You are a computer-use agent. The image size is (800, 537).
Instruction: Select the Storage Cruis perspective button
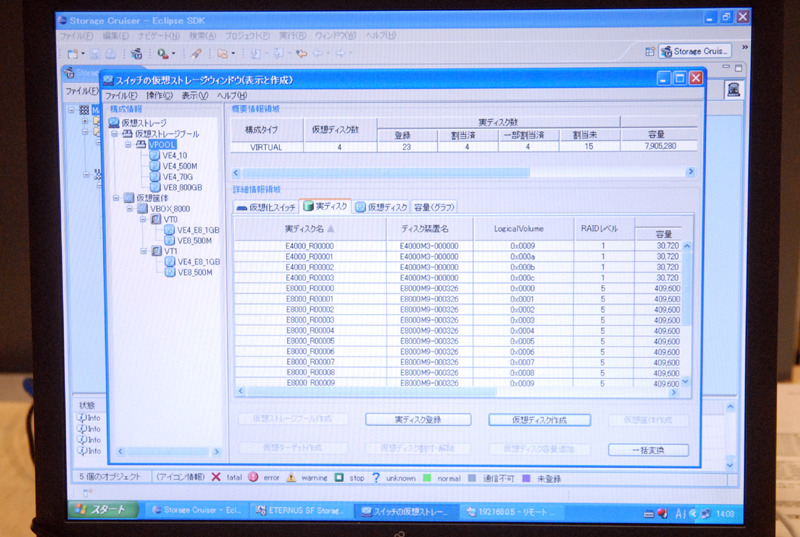point(695,51)
